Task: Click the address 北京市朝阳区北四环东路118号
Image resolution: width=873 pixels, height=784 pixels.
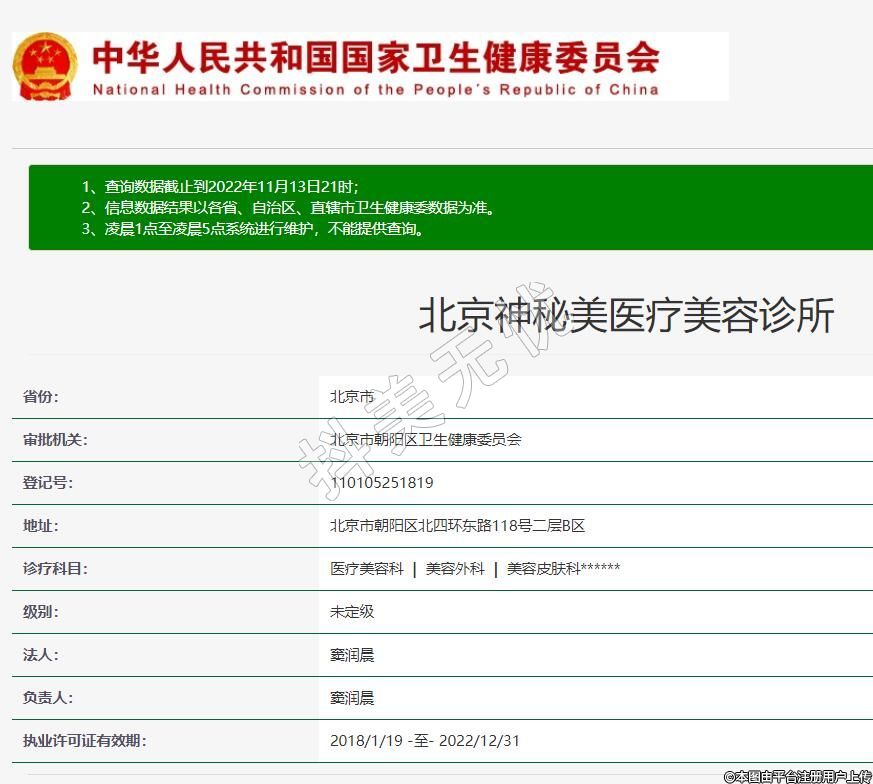Action: click(x=457, y=526)
